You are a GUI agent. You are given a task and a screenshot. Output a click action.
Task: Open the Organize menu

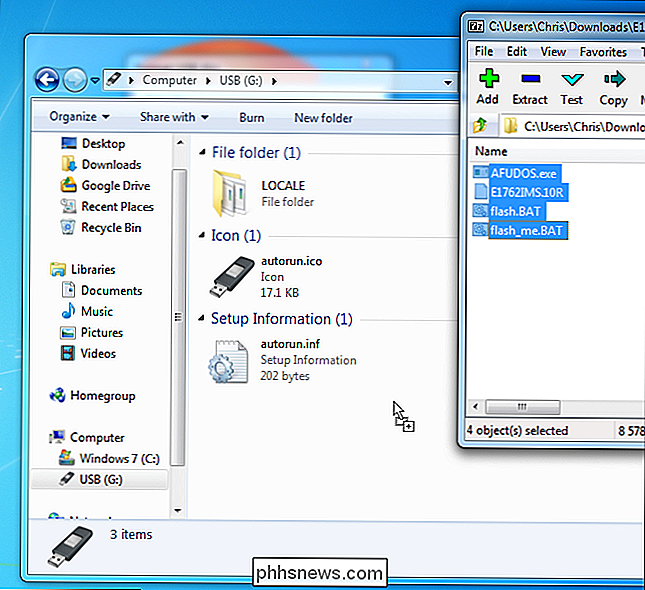point(79,117)
